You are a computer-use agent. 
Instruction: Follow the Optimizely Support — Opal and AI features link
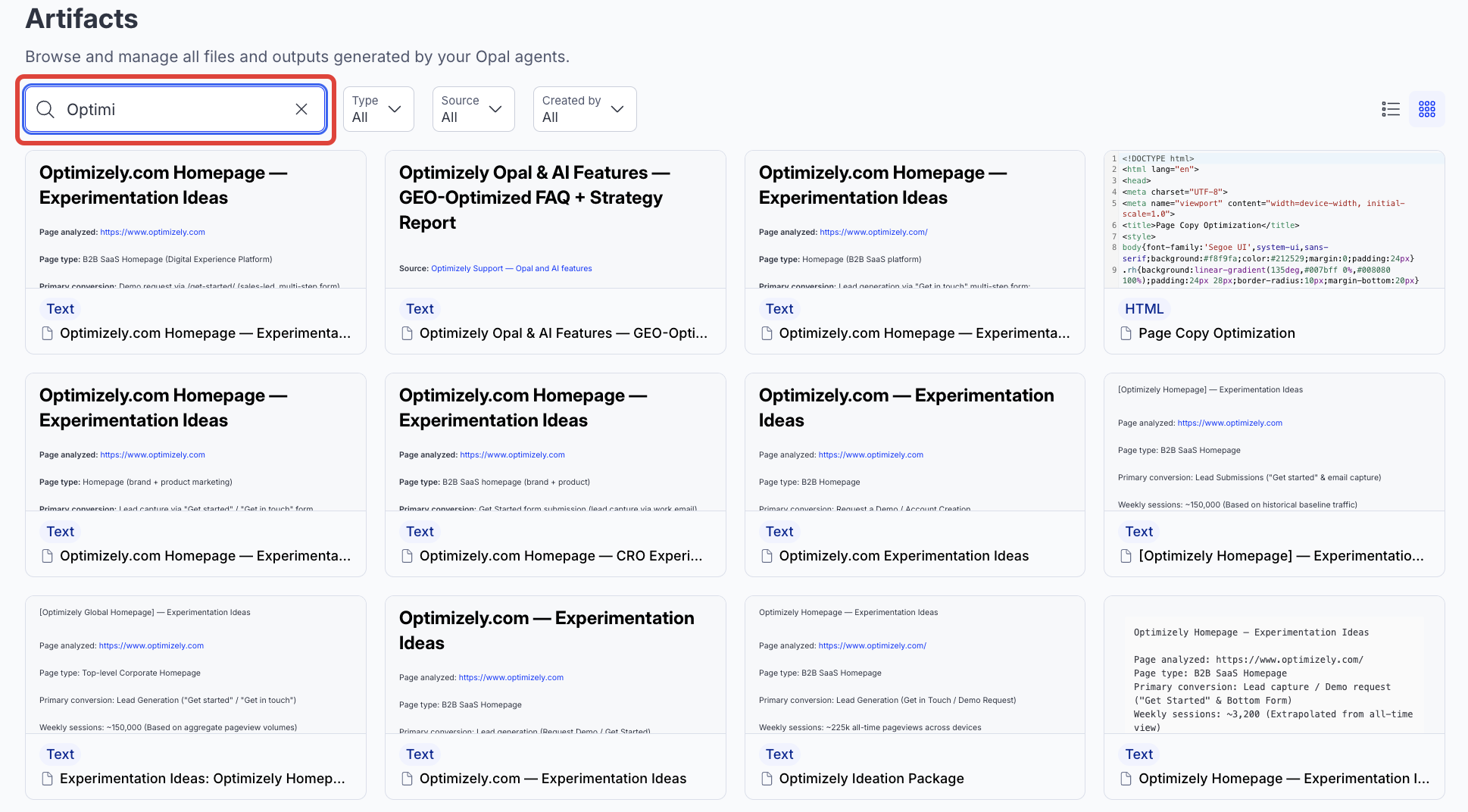511,268
